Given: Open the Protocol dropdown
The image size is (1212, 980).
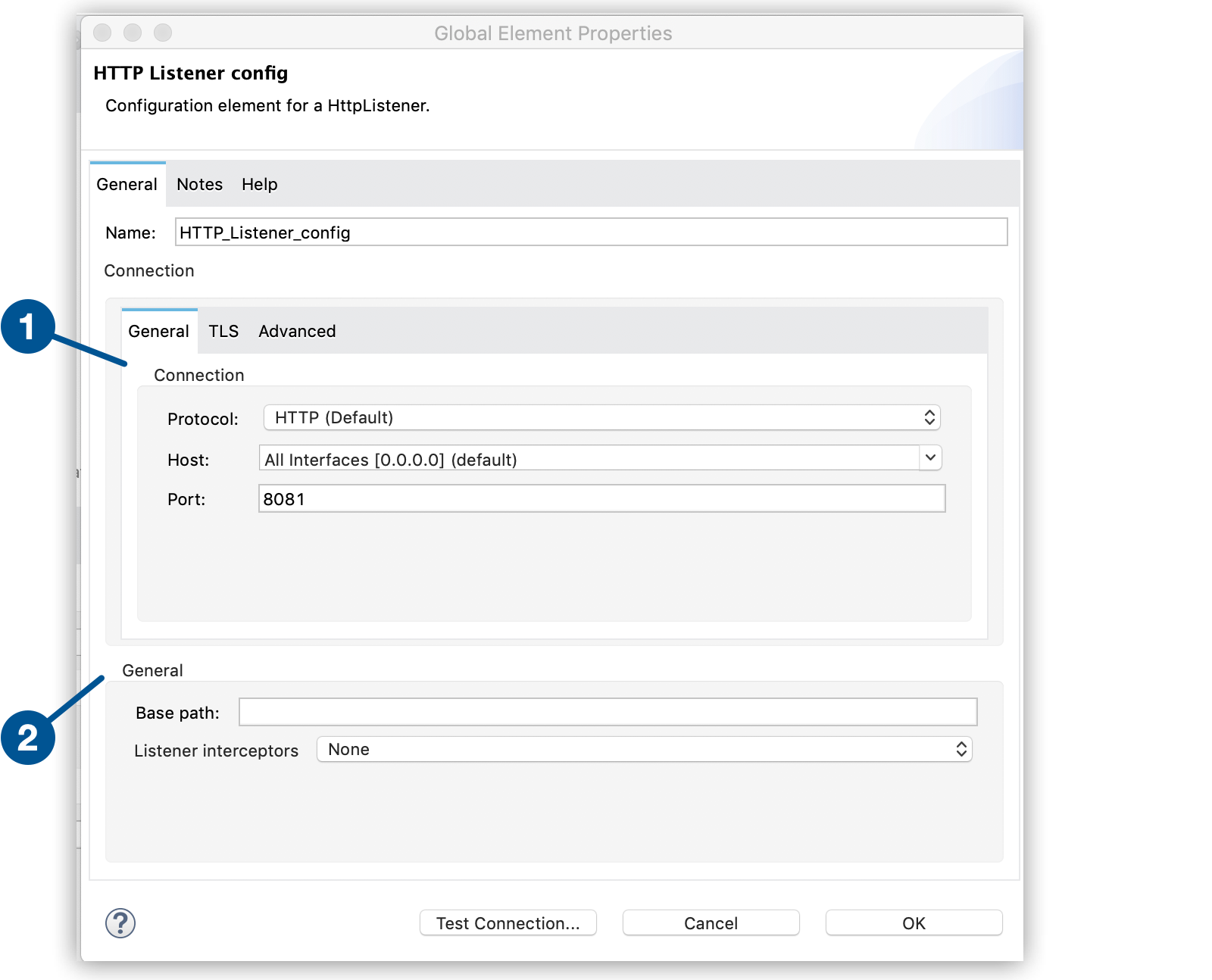Looking at the screenshot, I should (598, 417).
